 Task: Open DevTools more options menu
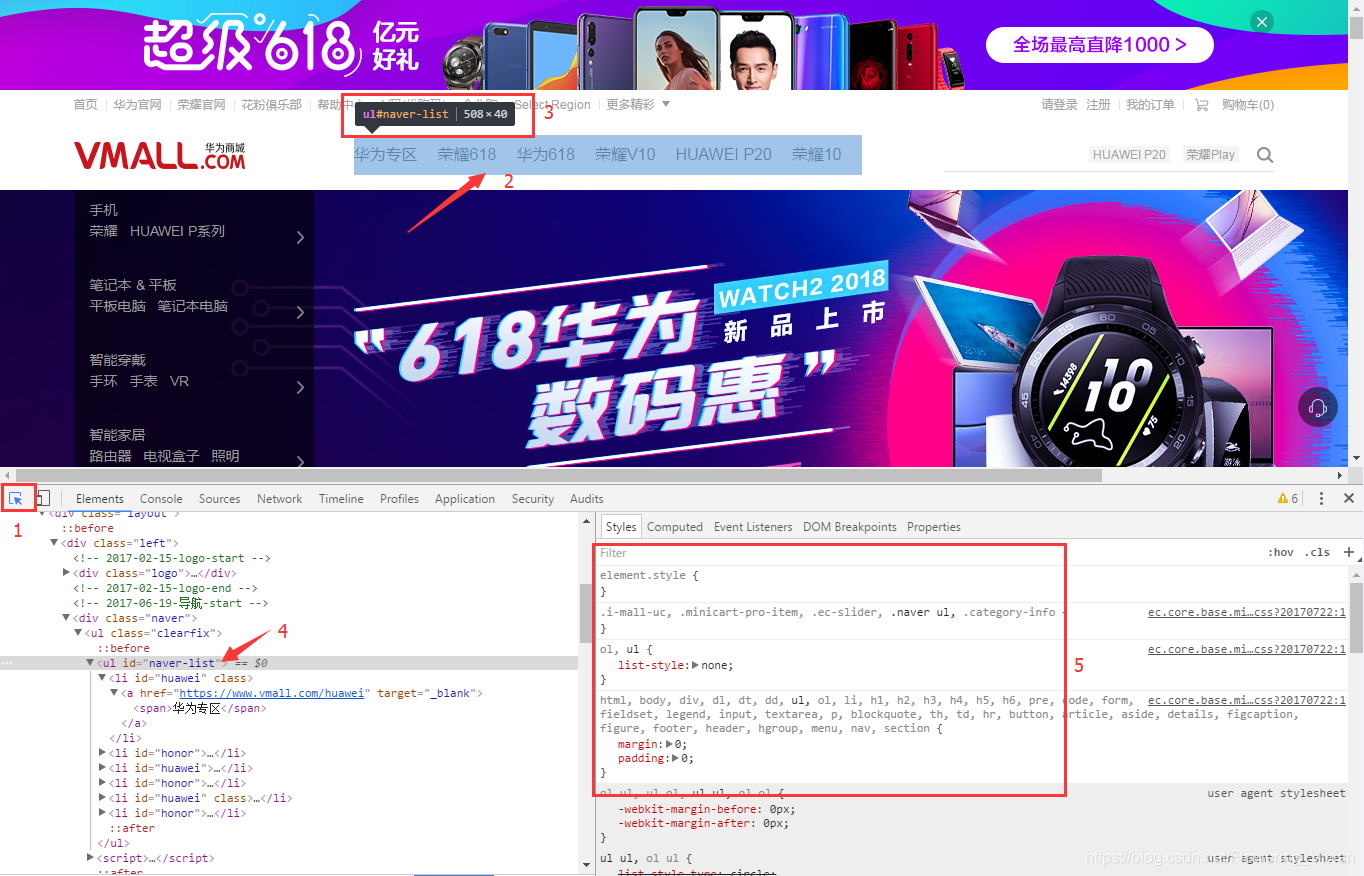click(x=1321, y=498)
